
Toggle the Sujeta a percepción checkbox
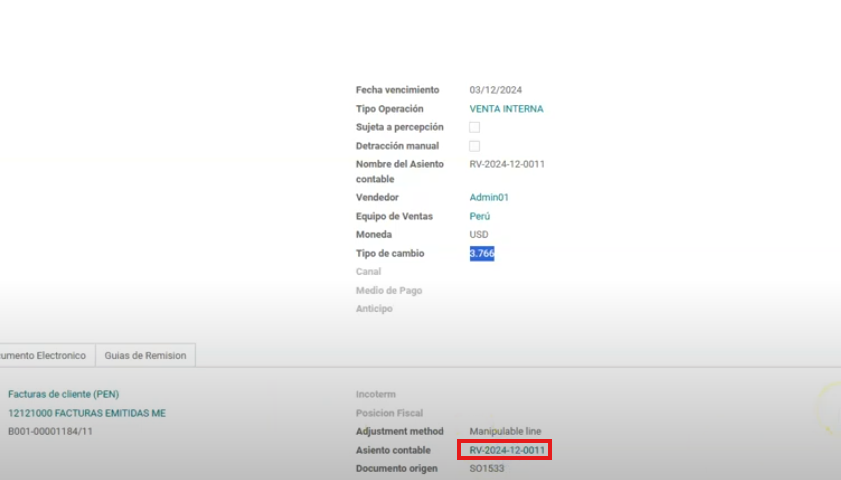point(474,127)
